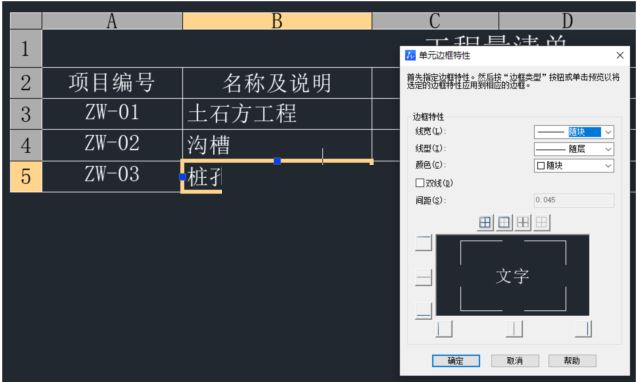Select row header 5
Screen dimensions: 637x382
pyautogui.click(x=26, y=176)
